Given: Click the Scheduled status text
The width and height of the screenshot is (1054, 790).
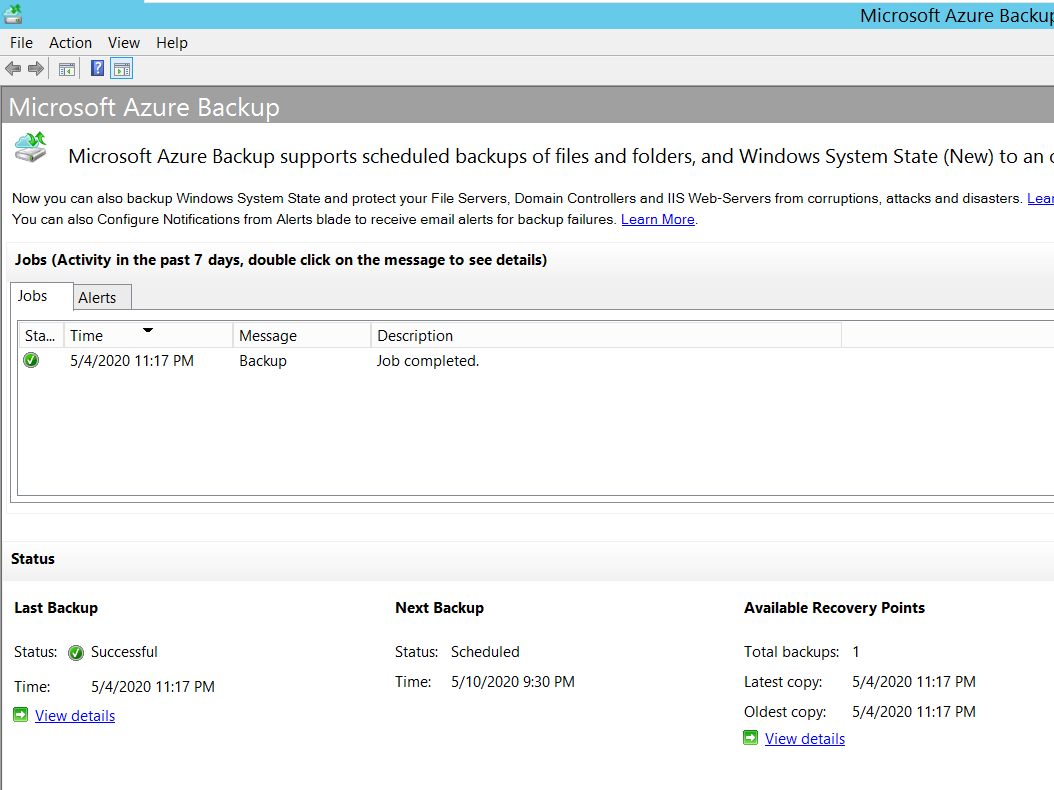Looking at the screenshot, I should click(x=485, y=652).
